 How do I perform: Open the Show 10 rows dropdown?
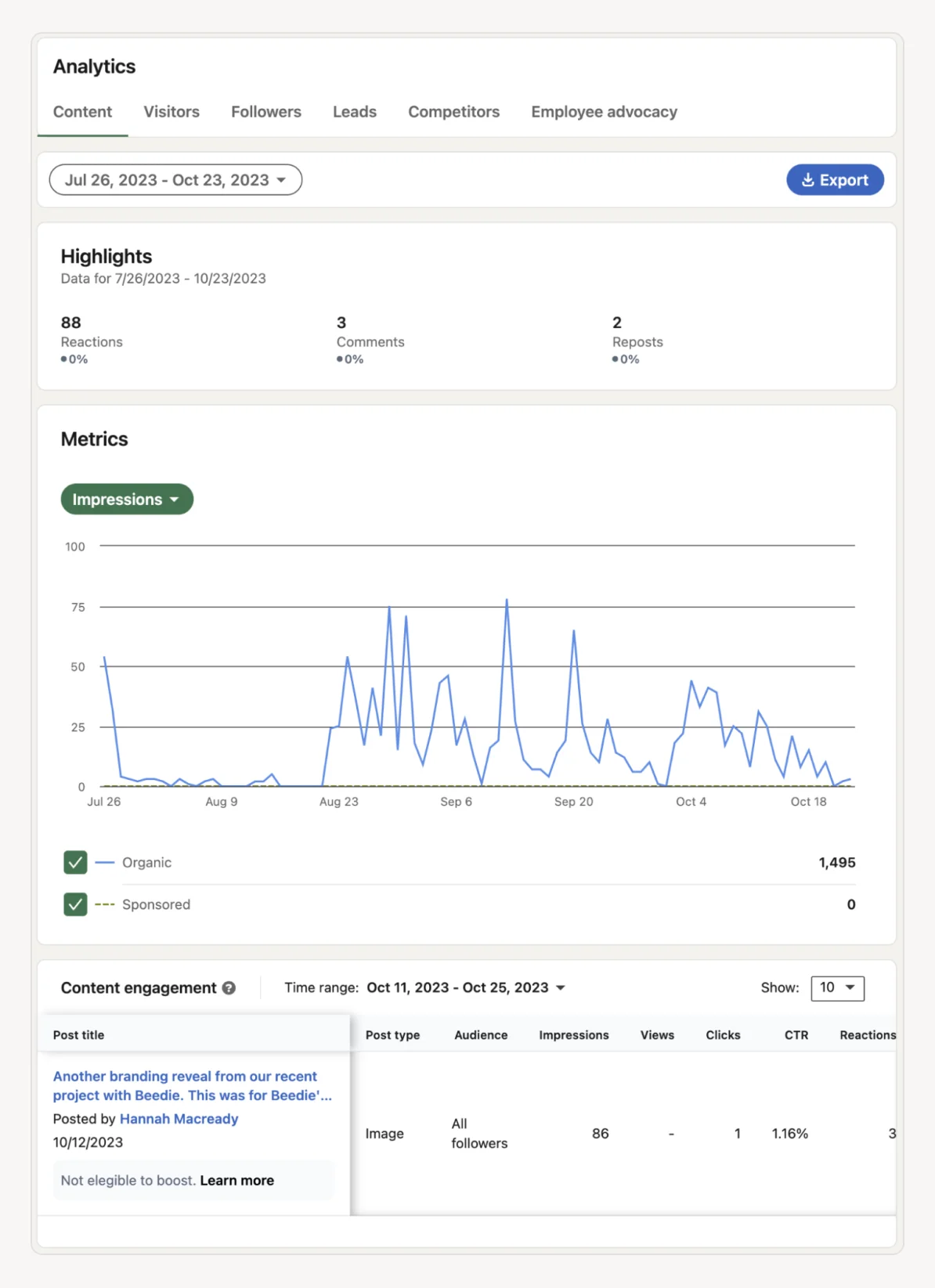[837, 988]
